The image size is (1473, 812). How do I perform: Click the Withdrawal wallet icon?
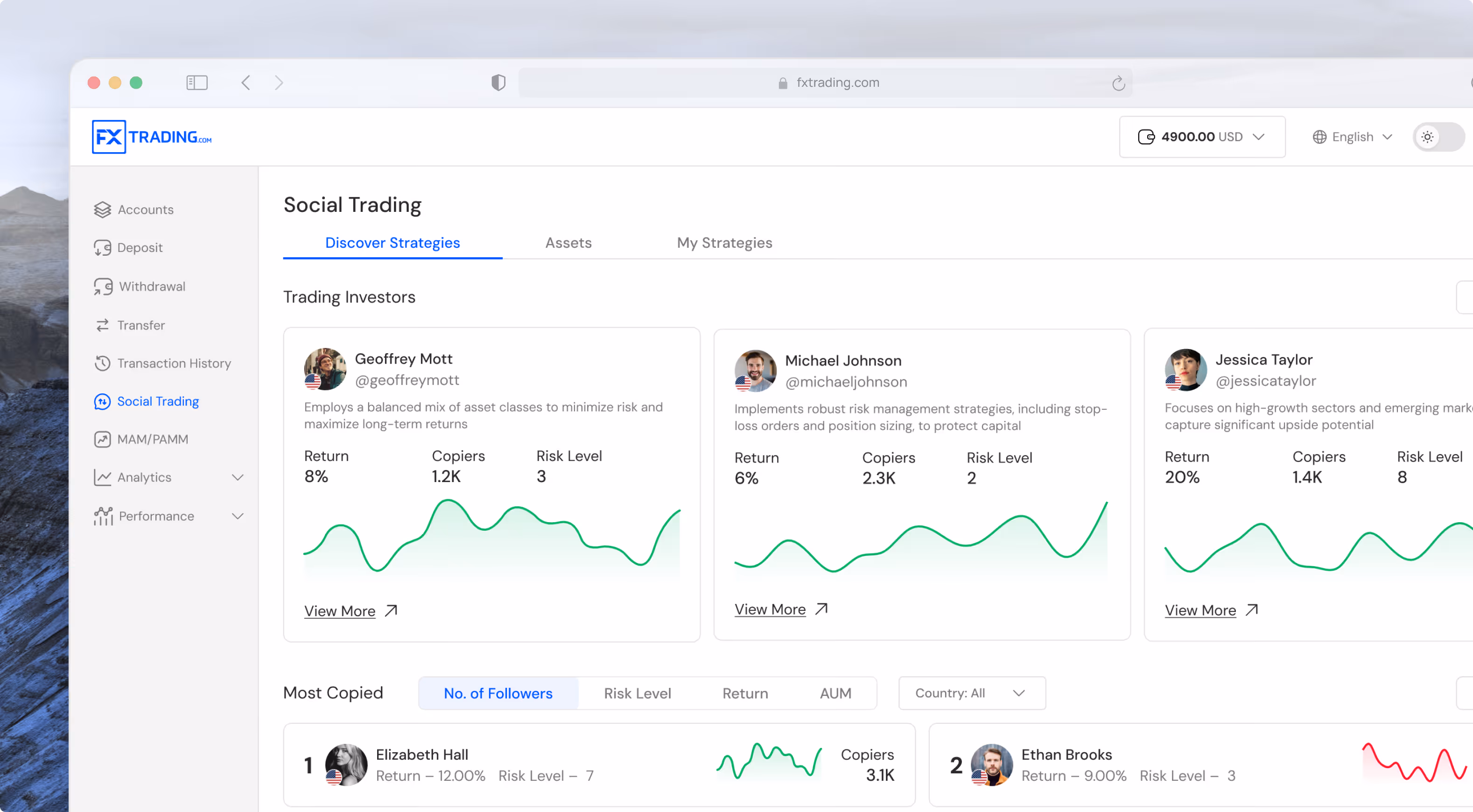[x=103, y=287]
